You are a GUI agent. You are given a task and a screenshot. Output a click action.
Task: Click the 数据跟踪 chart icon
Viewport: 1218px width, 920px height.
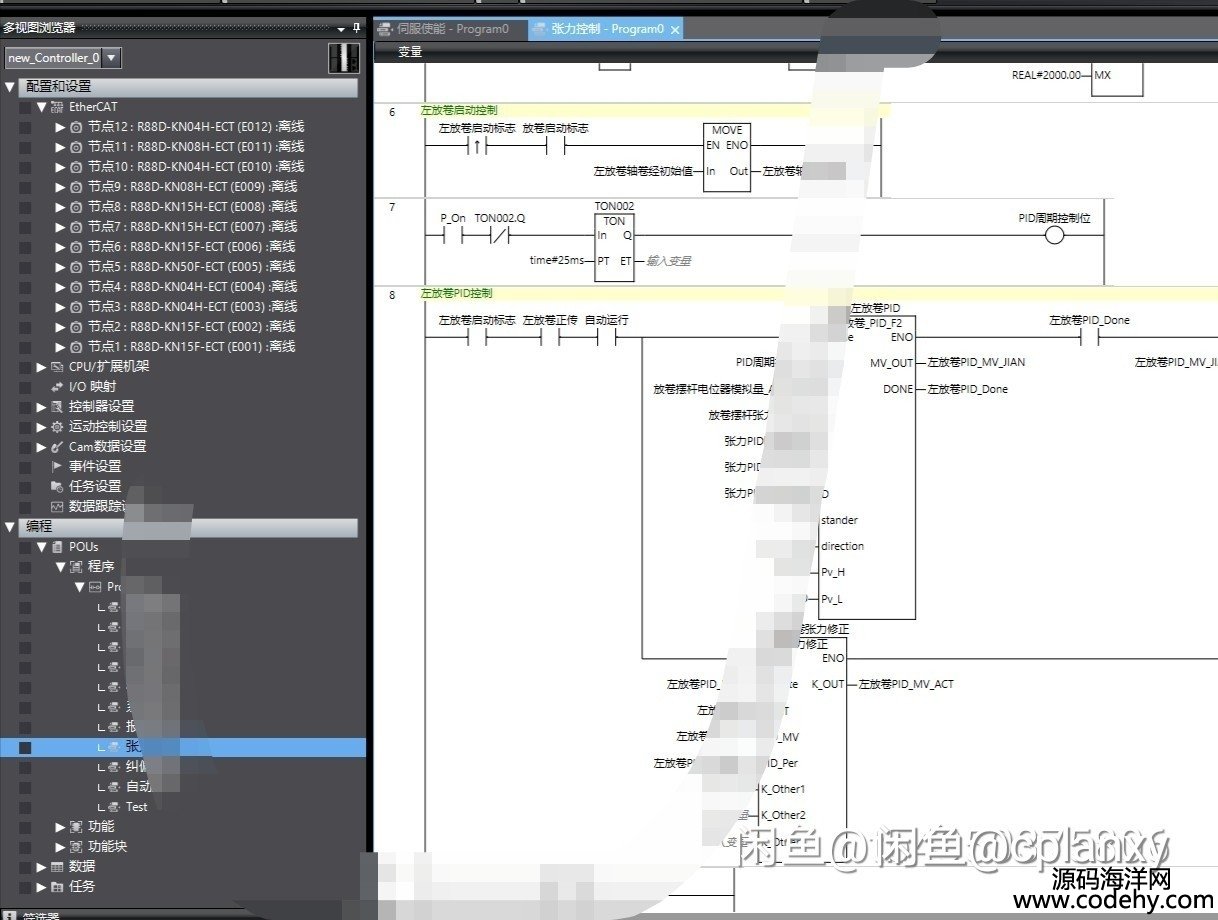click(x=57, y=507)
